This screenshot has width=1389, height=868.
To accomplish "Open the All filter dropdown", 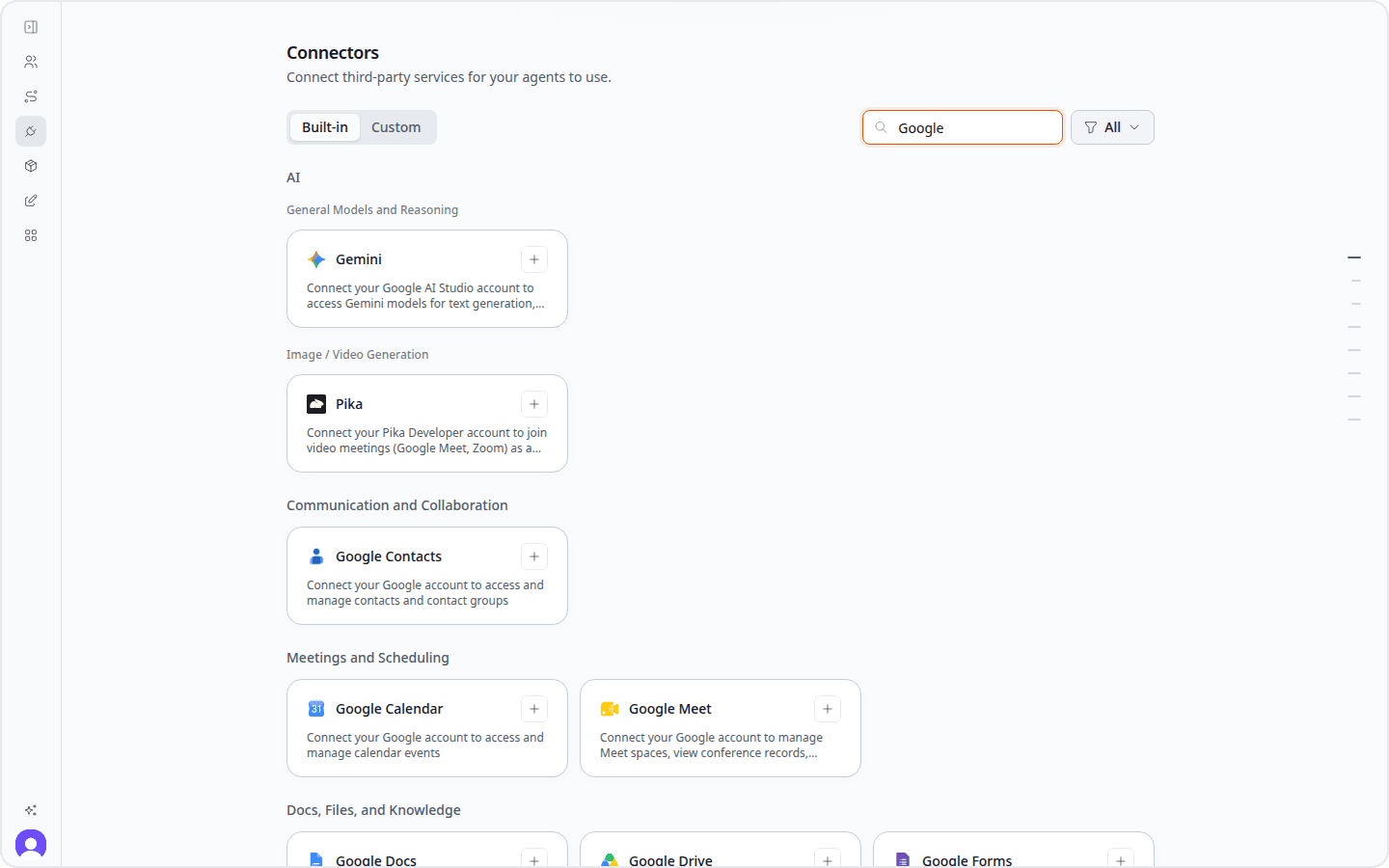I will 1112,127.
